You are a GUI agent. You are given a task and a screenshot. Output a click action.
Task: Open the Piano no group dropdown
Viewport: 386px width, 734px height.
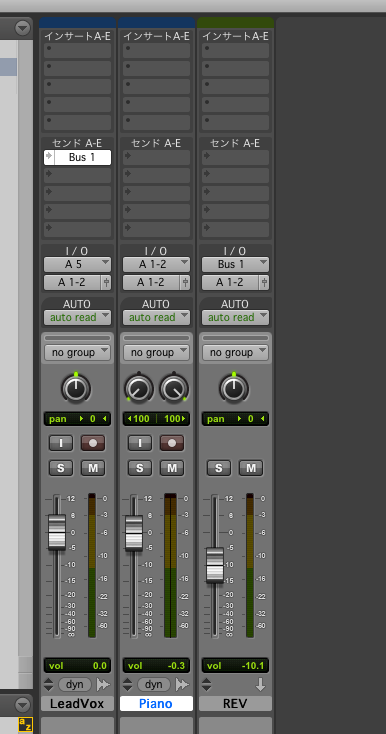(156, 352)
